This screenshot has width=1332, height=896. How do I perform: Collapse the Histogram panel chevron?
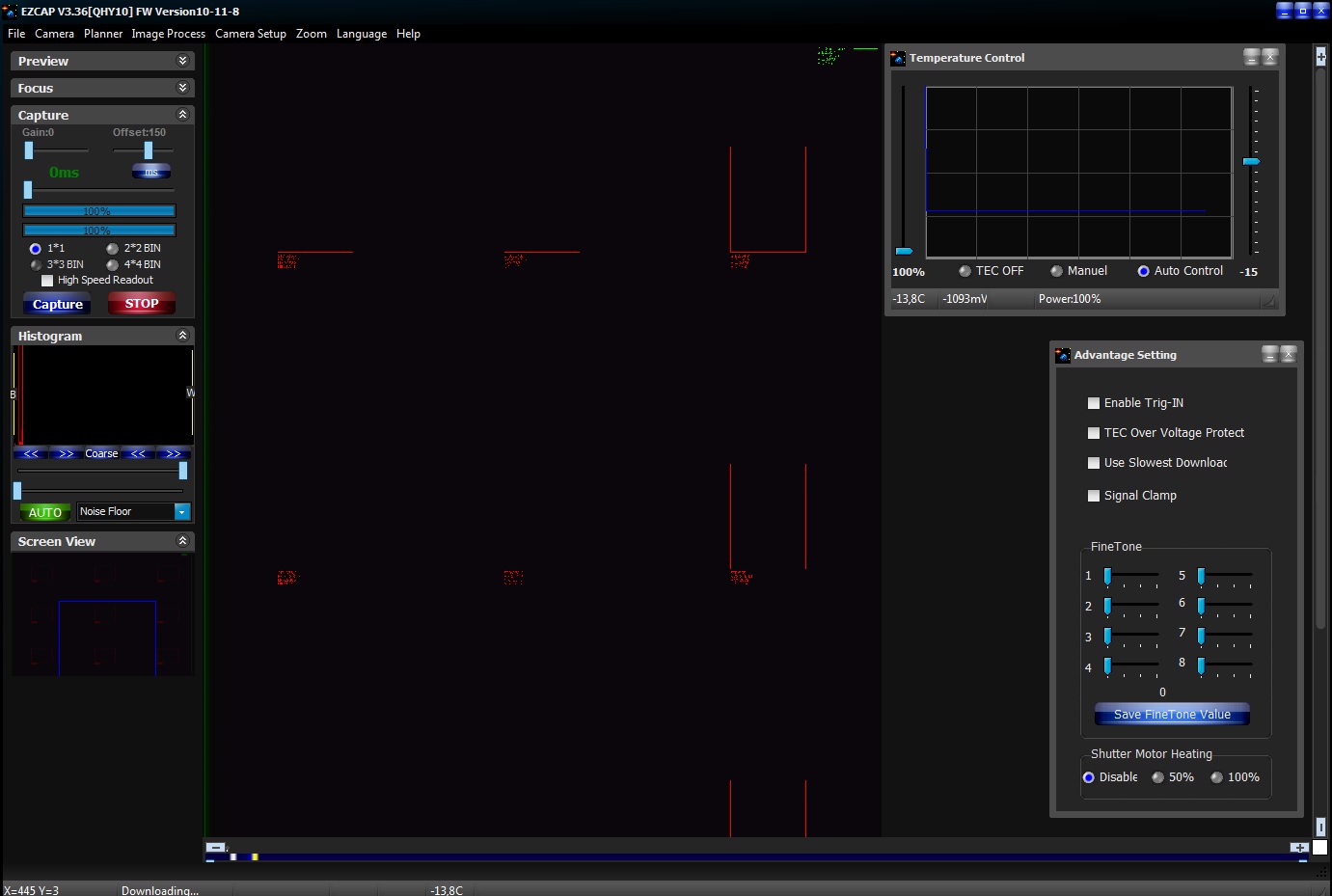182,336
